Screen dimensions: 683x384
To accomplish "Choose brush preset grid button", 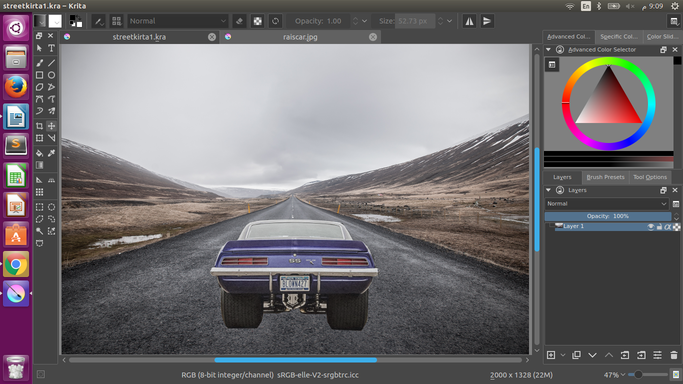I will click(116, 21).
